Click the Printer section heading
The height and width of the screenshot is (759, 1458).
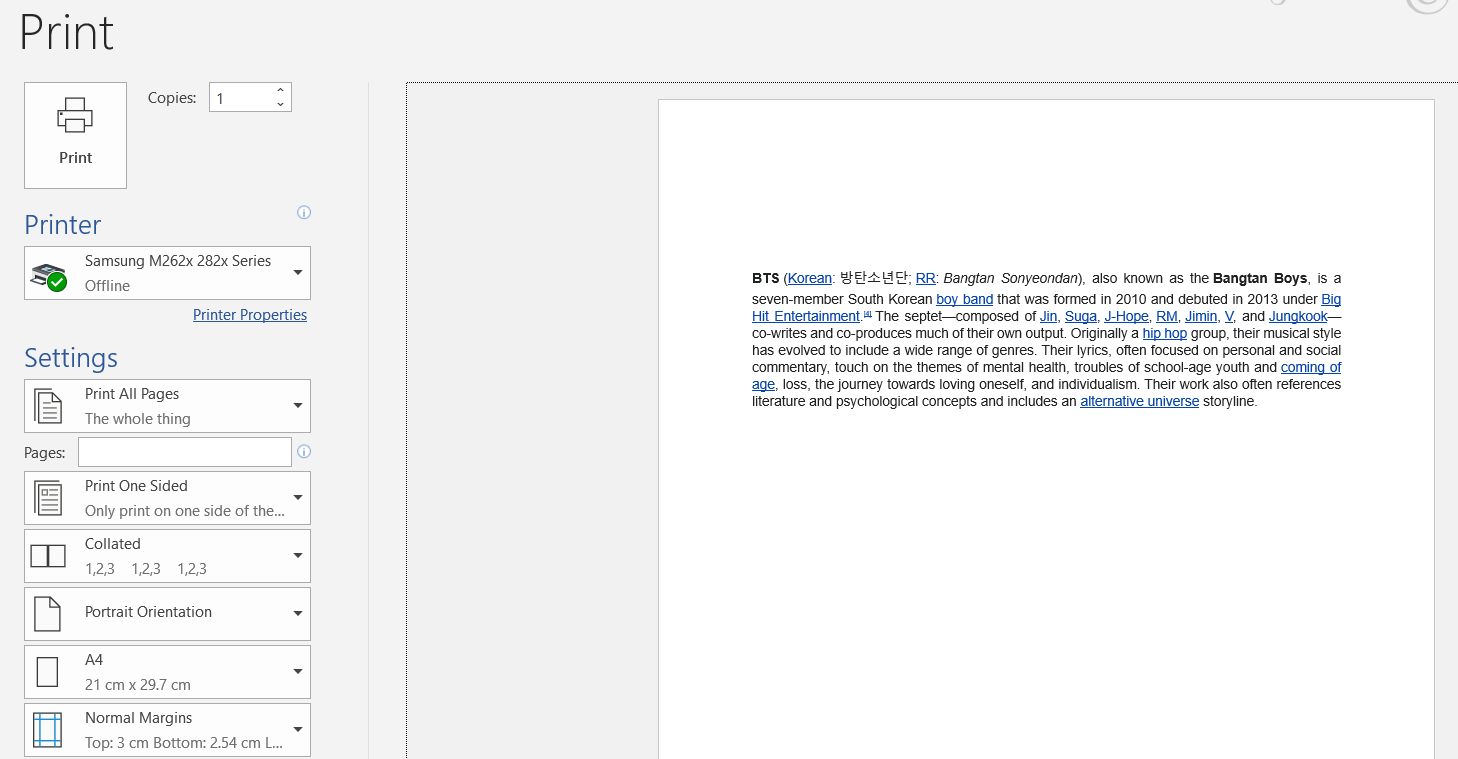click(63, 225)
